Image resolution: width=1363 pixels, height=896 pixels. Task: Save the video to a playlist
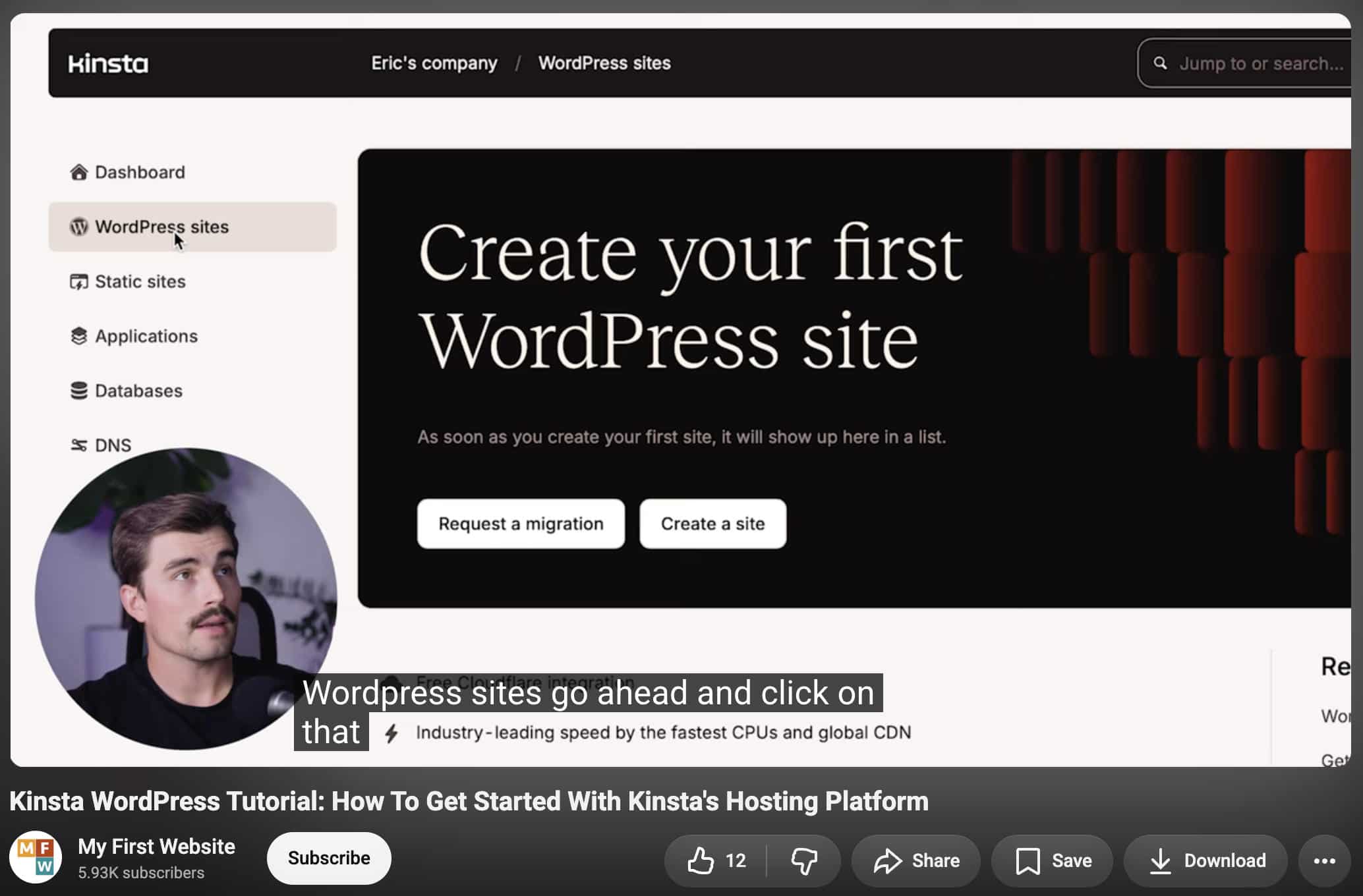click(1053, 861)
